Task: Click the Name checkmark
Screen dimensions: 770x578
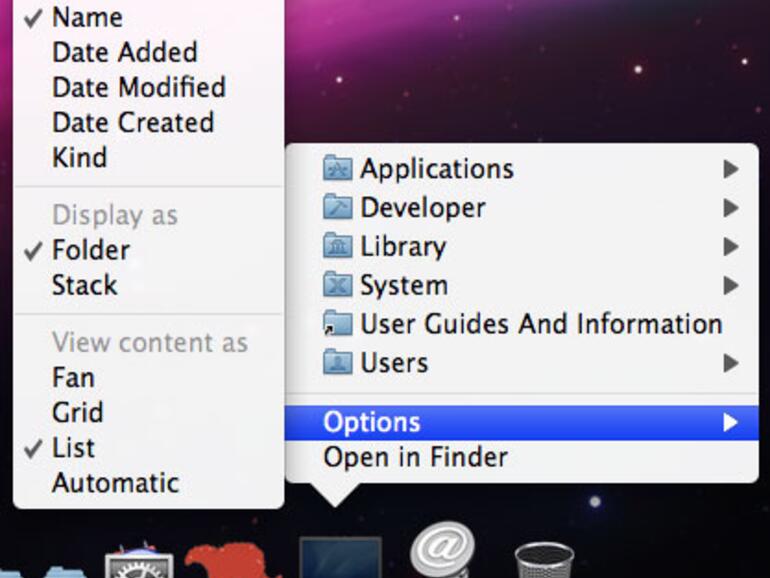Action: click(x=33, y=18)
